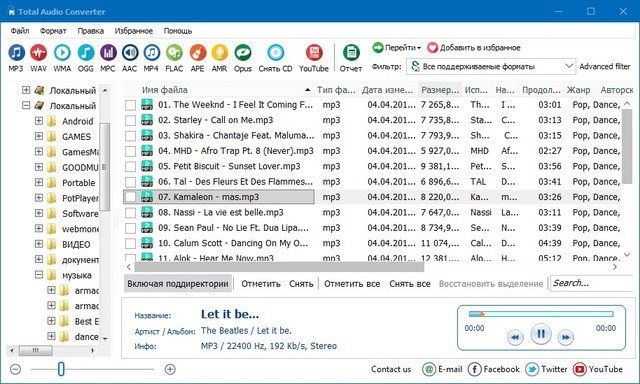Open the Twitter link
This screenshot has height=384, width=640.
point(546,369)
